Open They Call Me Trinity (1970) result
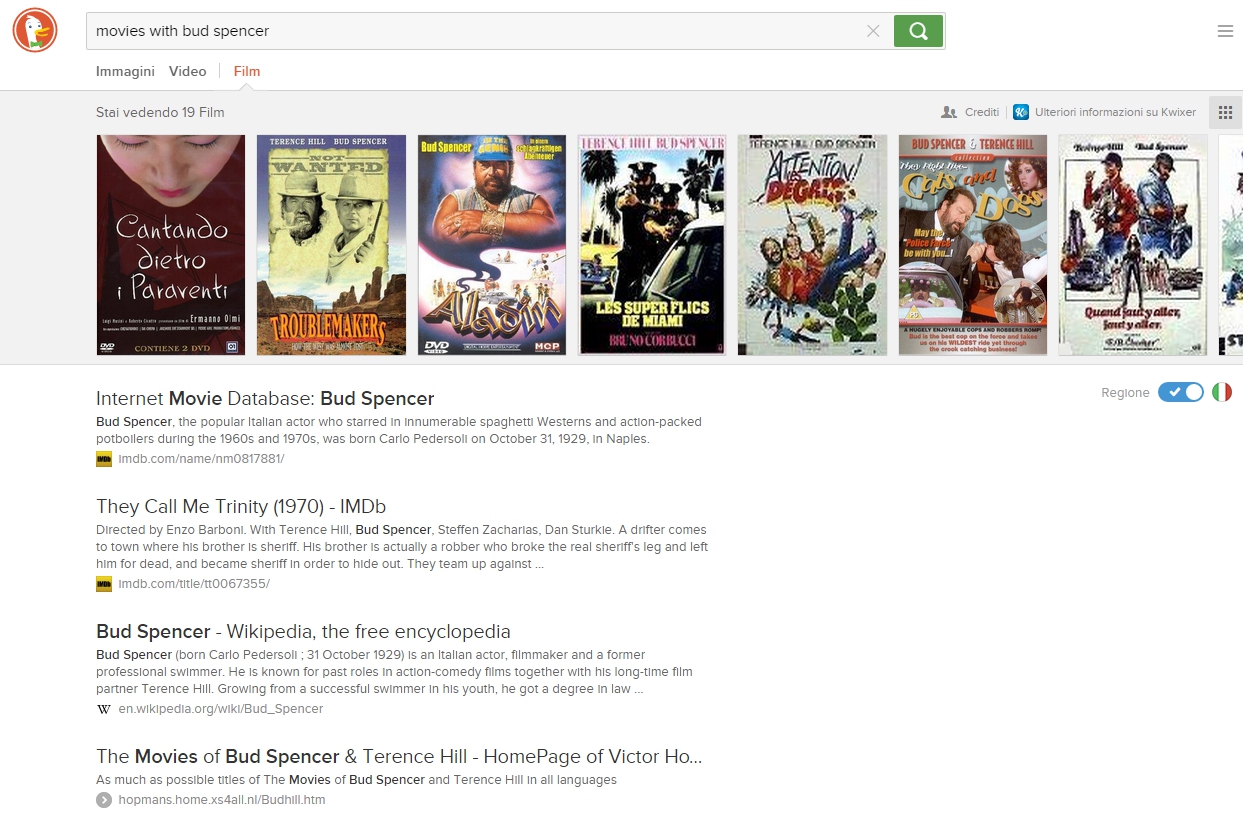 pyautogui.click(x=241, y=506)
